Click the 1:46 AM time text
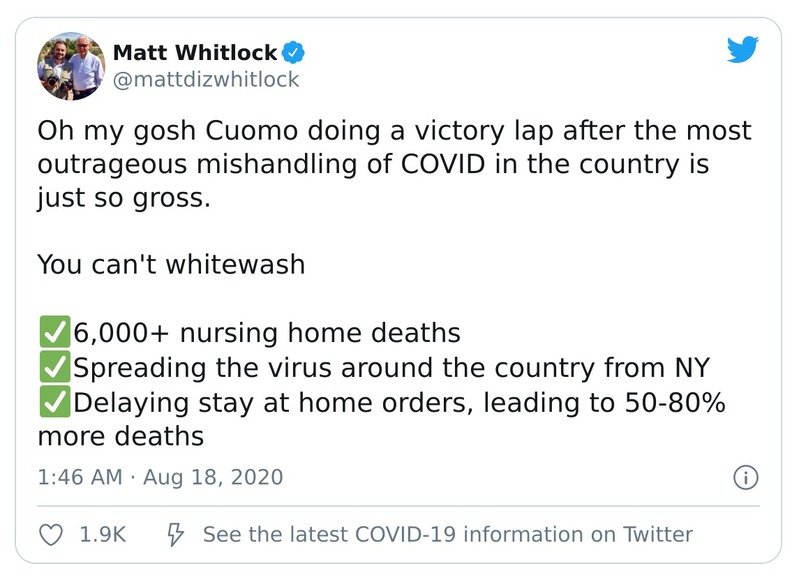 point(78,477)
